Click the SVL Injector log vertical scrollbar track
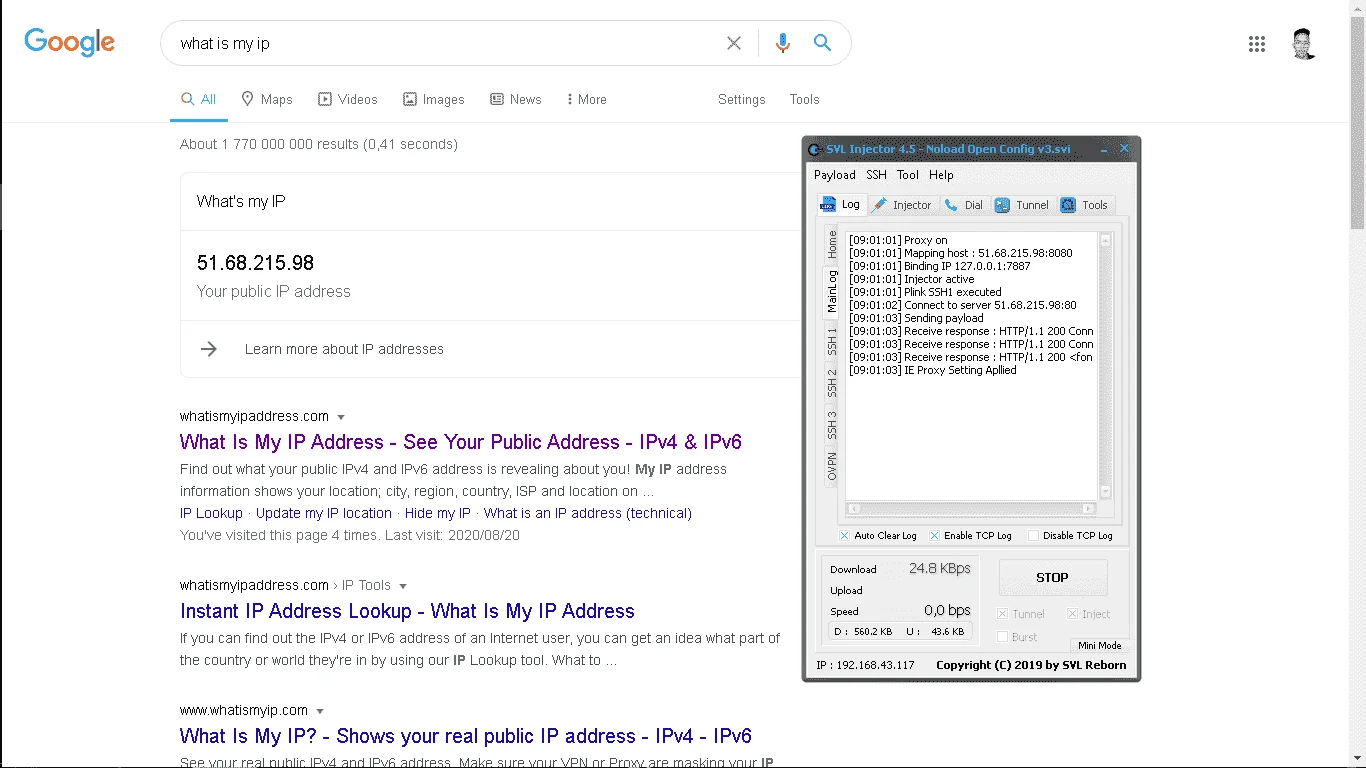The image size is (1366, 768). click(1105, 365)
